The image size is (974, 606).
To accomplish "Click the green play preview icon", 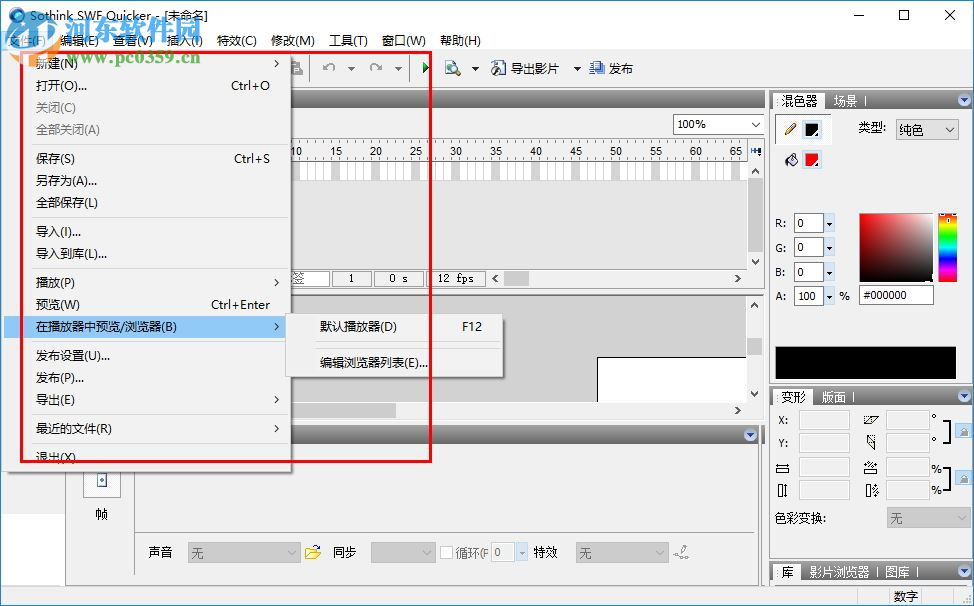I will [x=424, y=68].
